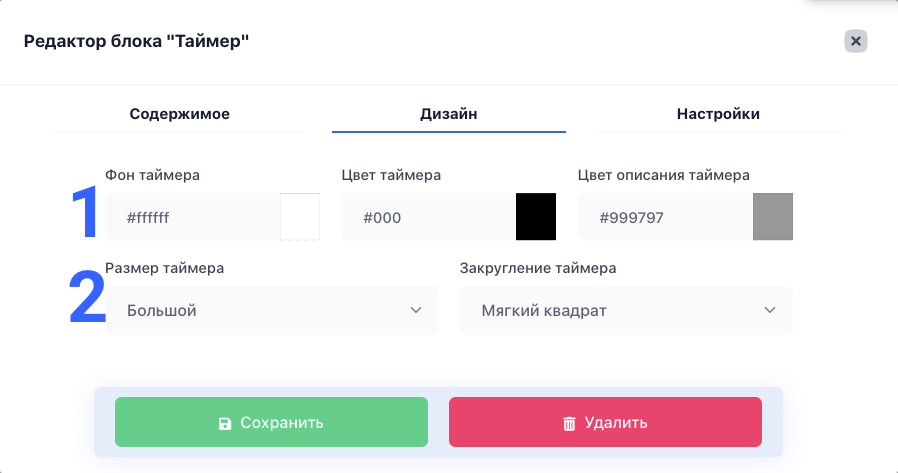Close the Таймер block editor dialog
Viewport: 898px width, 473px height.
(x=856, y=41)
